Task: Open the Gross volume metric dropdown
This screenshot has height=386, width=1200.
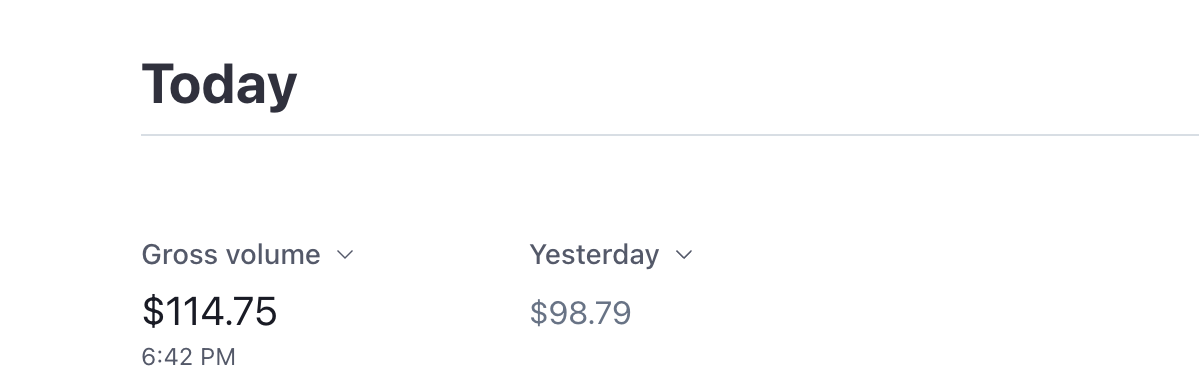Action: [x=248, y=255]
